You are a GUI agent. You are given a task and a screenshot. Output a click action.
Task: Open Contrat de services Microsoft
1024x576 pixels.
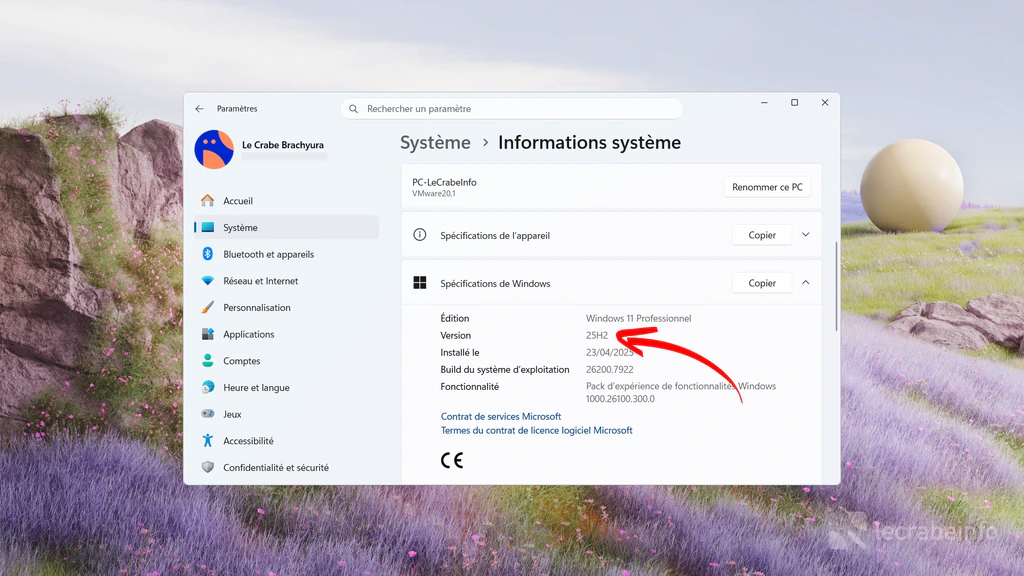click(x=500, y=416)
